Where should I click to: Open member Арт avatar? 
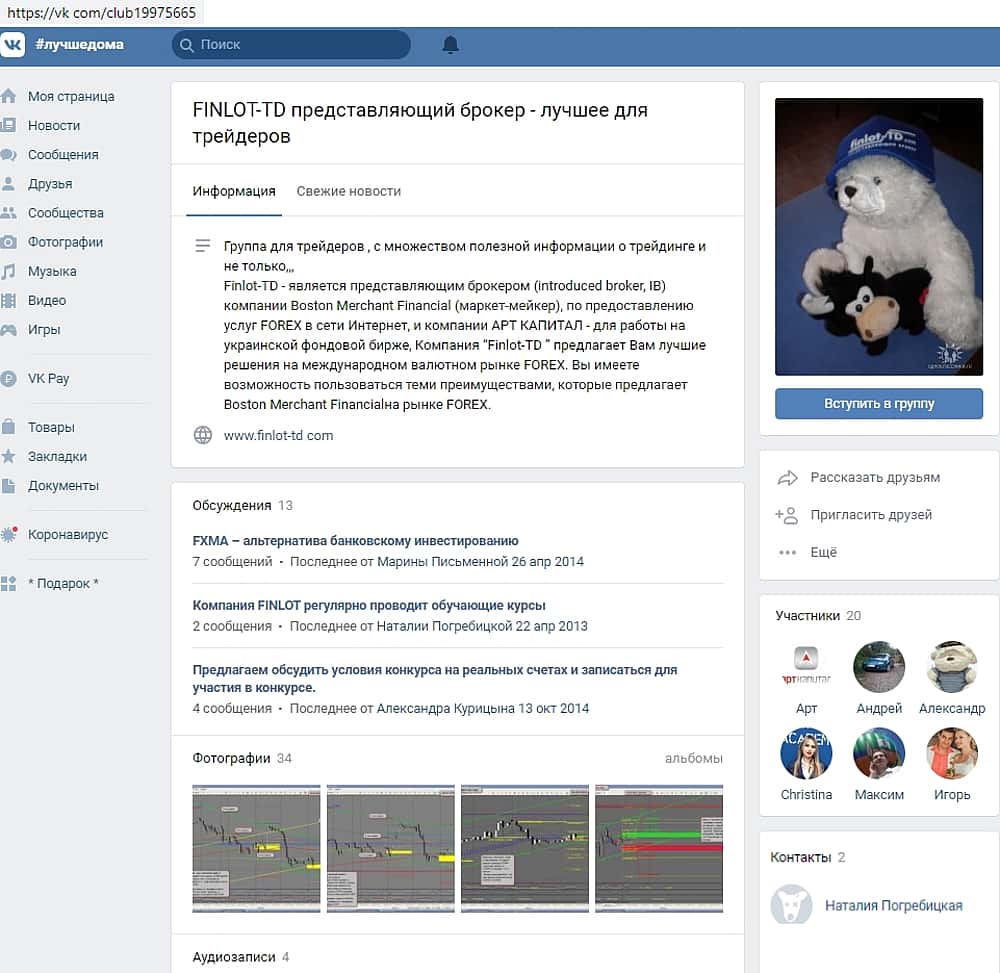806,667
